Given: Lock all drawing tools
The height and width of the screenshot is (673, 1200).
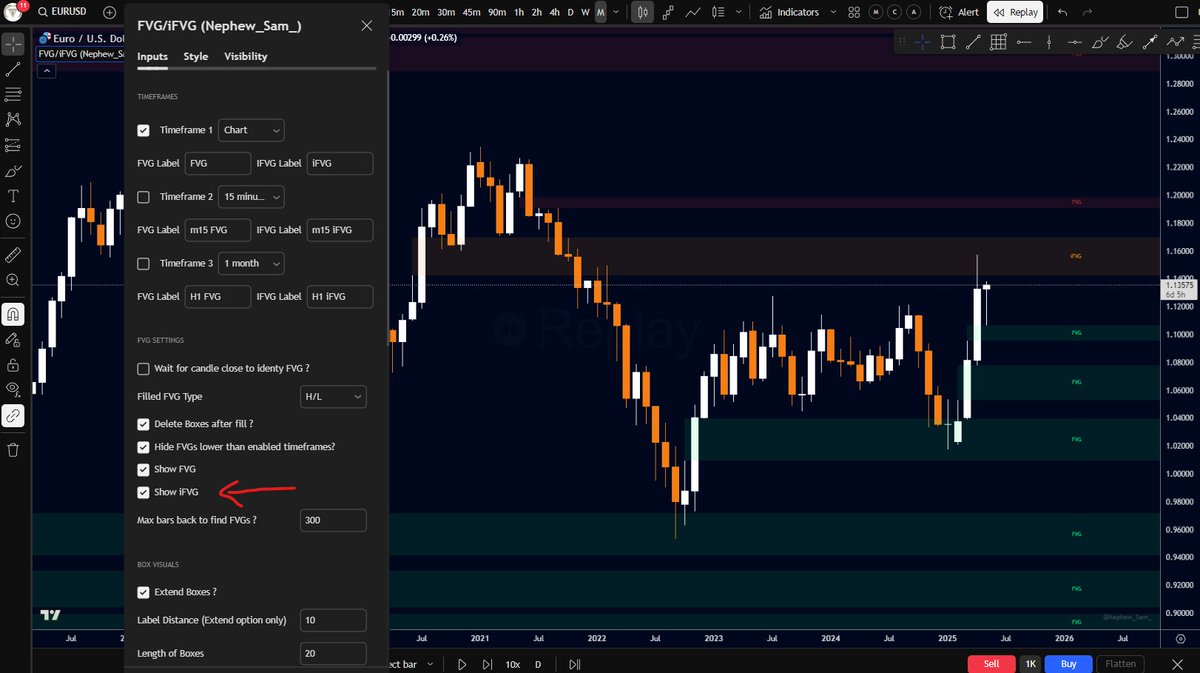Looking at the screenshot, I should pyautogui.click(x=13, y=365).
